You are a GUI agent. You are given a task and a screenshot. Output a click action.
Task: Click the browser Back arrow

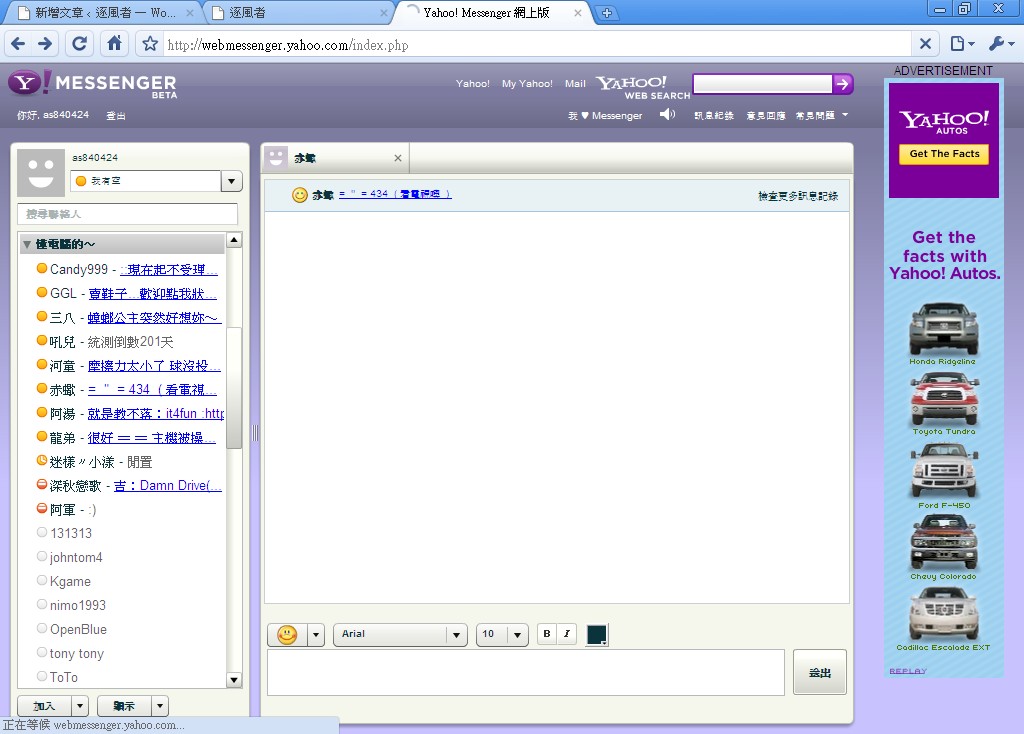pyautogui.click(x=18, y=44)
